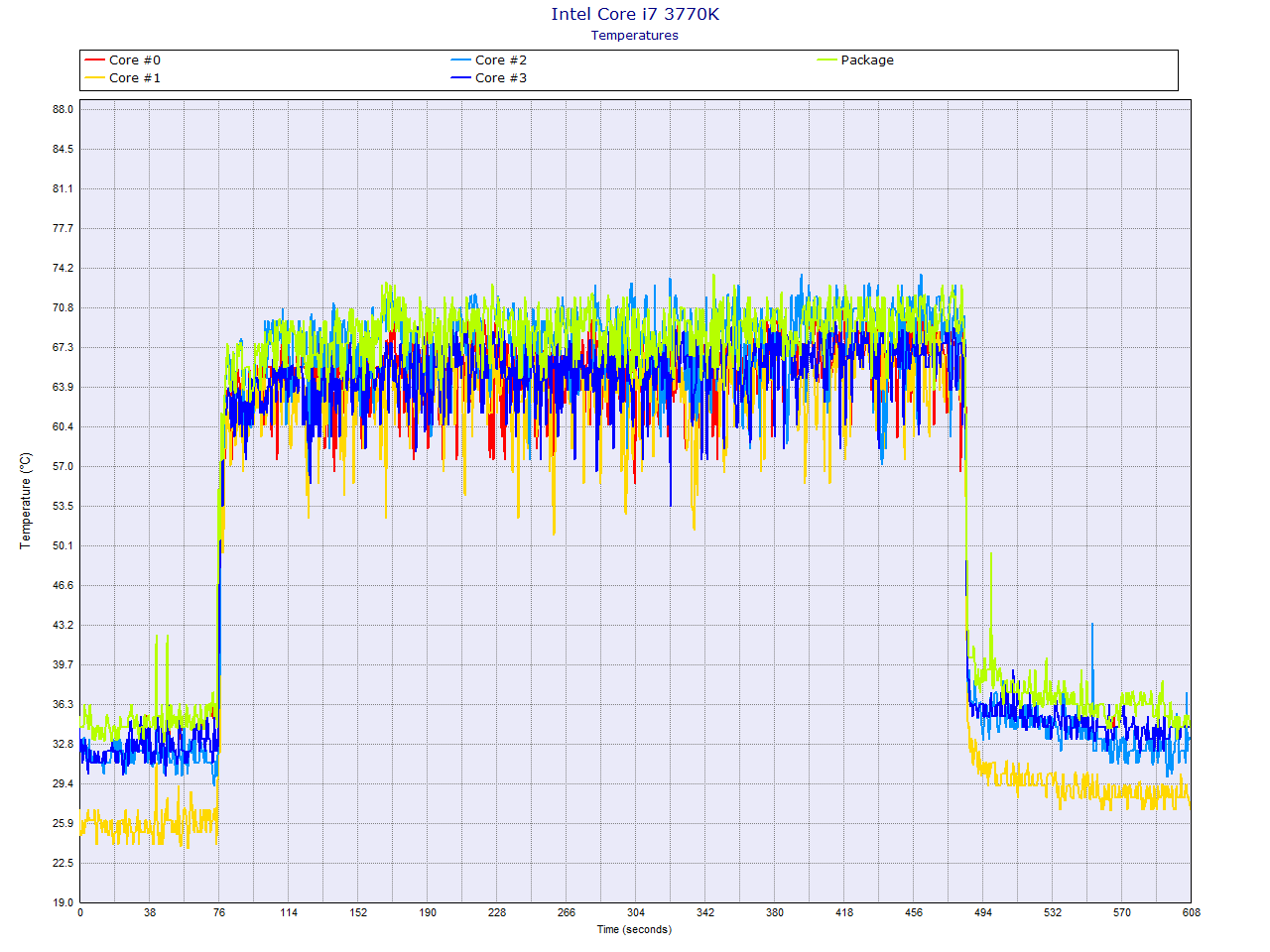Screen dimensions: 1270x952
Task: Click the 50.1 y-axis value
Action: click(63, 545)
